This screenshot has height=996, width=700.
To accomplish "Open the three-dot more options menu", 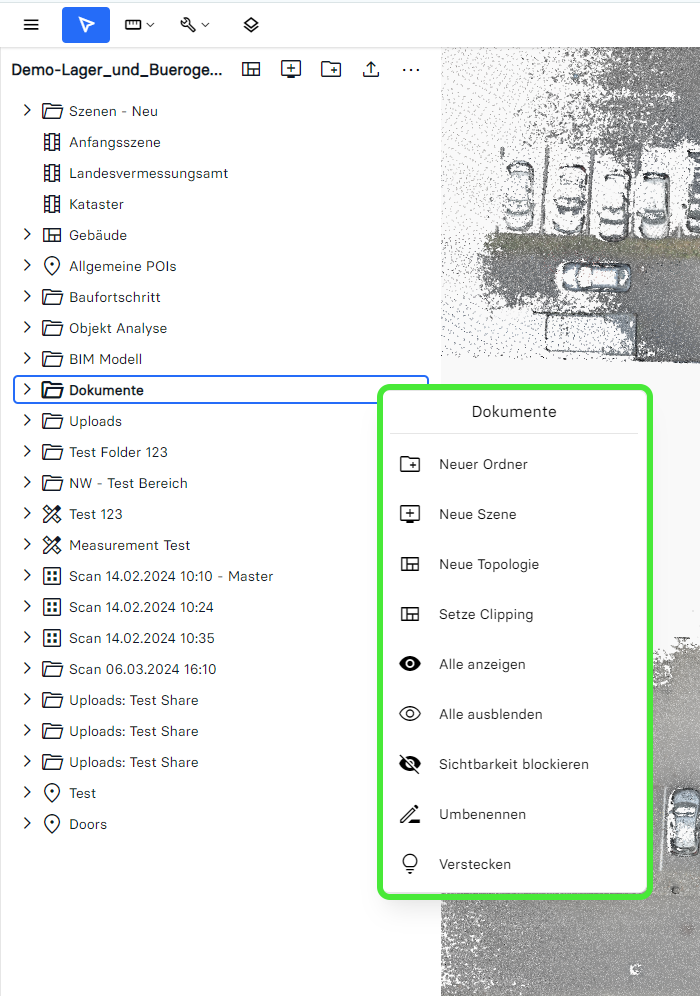I will tap(411, 69).
